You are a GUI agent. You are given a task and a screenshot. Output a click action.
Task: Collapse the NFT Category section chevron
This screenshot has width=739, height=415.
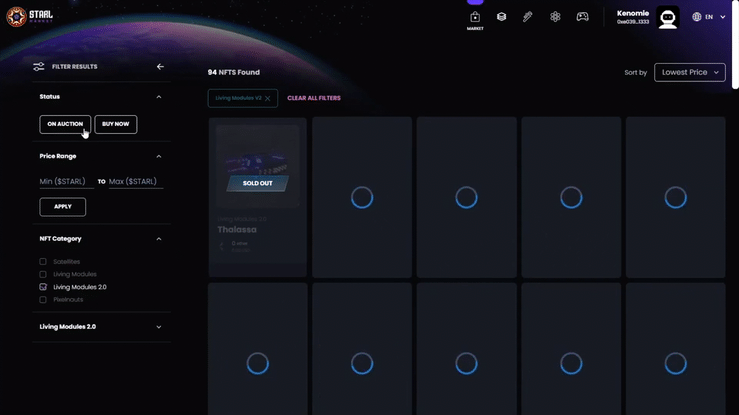(159, 239)
